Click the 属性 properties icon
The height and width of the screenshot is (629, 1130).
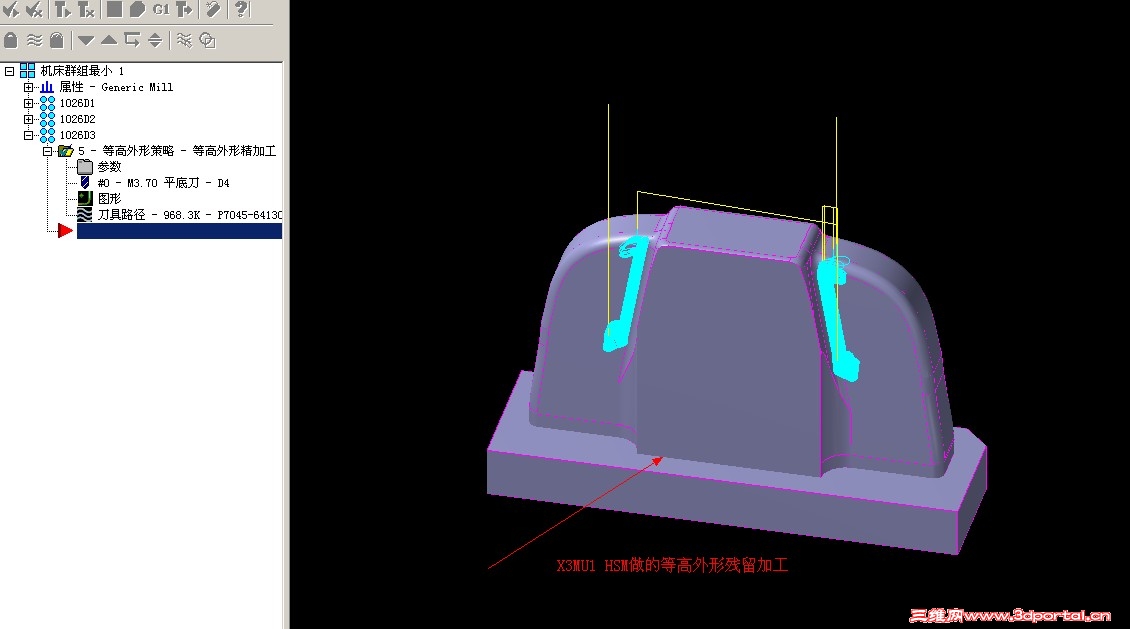click(x=47, y=86)
